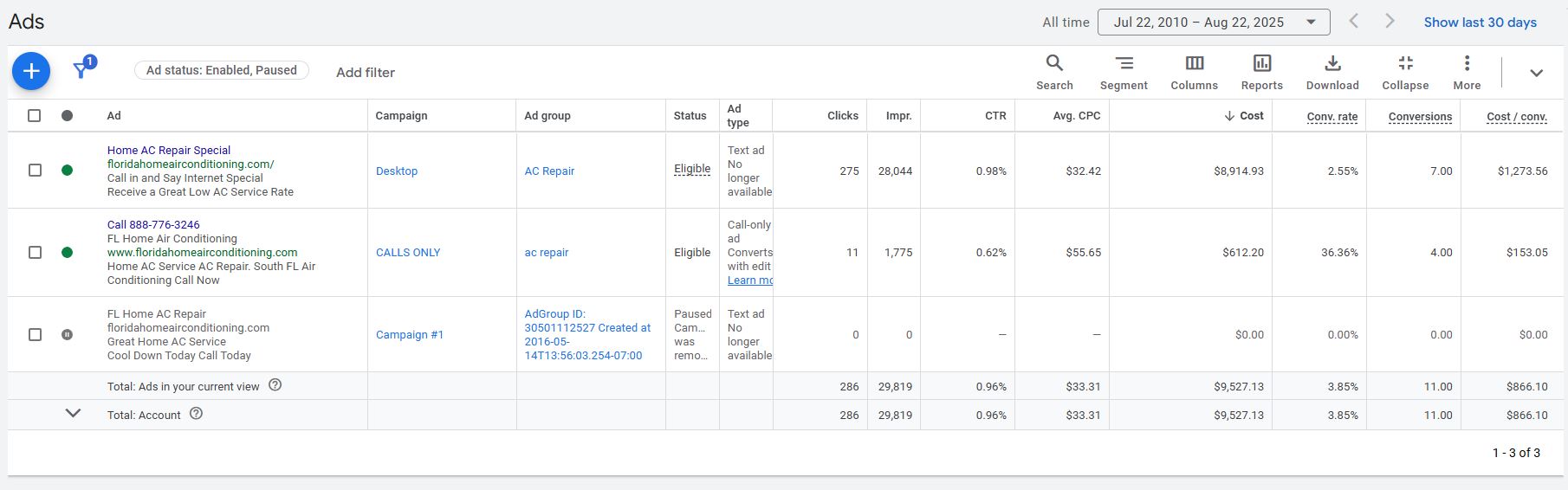Sort by the Conv. rate column header

coord(1332,117)
